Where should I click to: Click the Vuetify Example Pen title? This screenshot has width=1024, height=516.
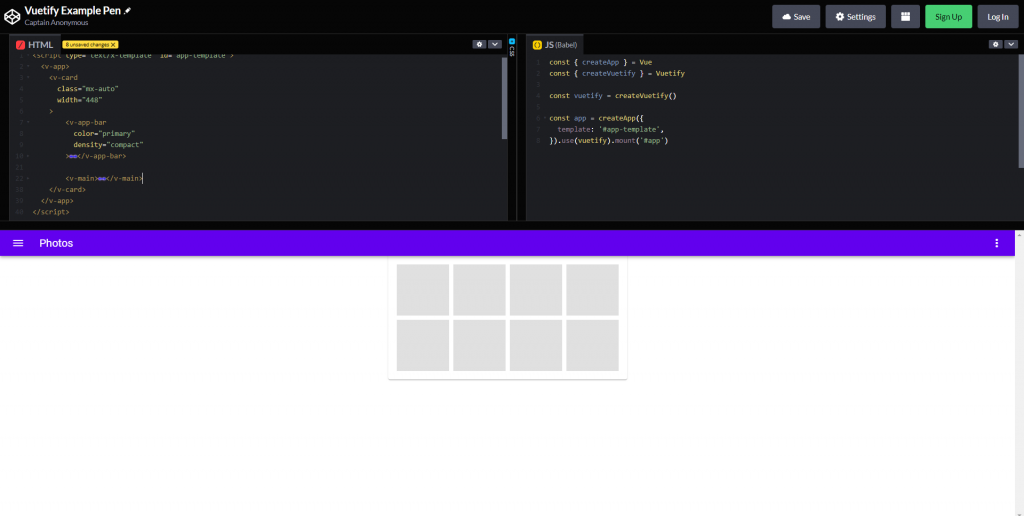[72, 10]
